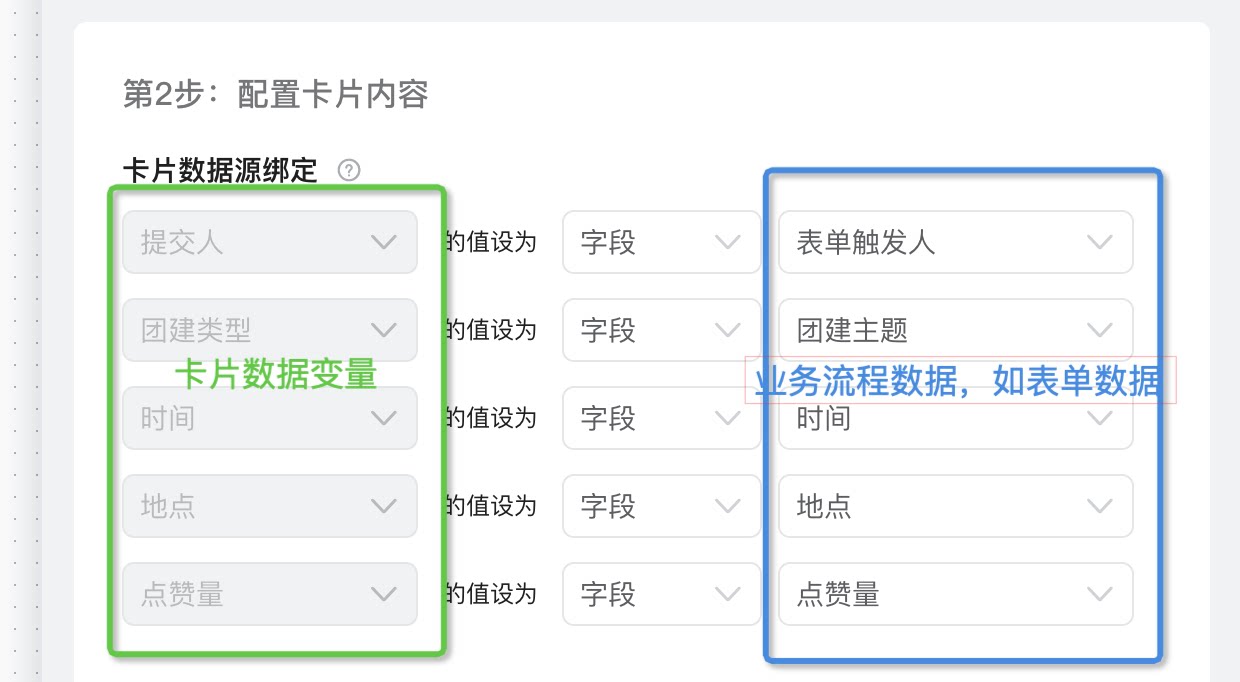
Task: Expand the 表单触发人 field dropdown
Action: (956, 242)
